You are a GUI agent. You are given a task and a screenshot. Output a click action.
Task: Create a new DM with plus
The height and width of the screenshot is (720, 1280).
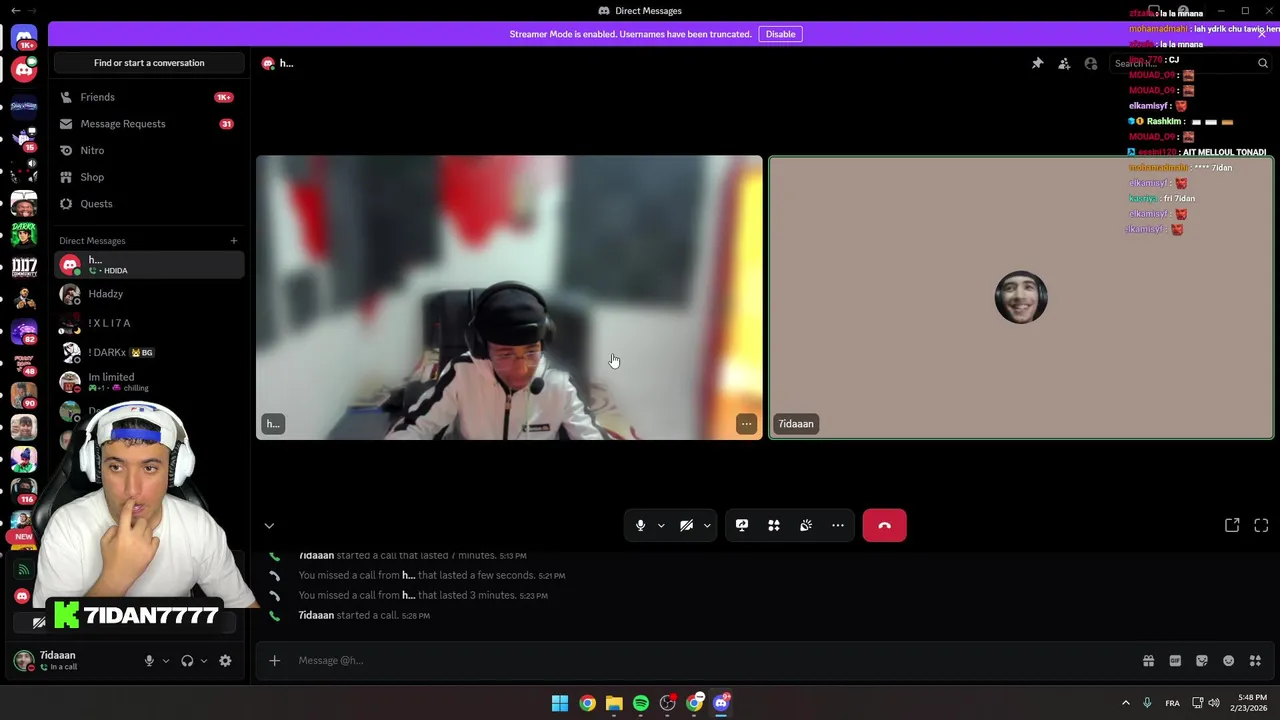tap(234, 241)
